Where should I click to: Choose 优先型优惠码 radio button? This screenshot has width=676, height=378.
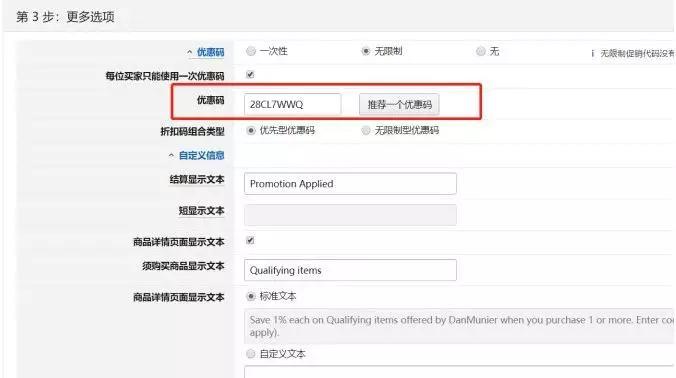click(251, 130)
